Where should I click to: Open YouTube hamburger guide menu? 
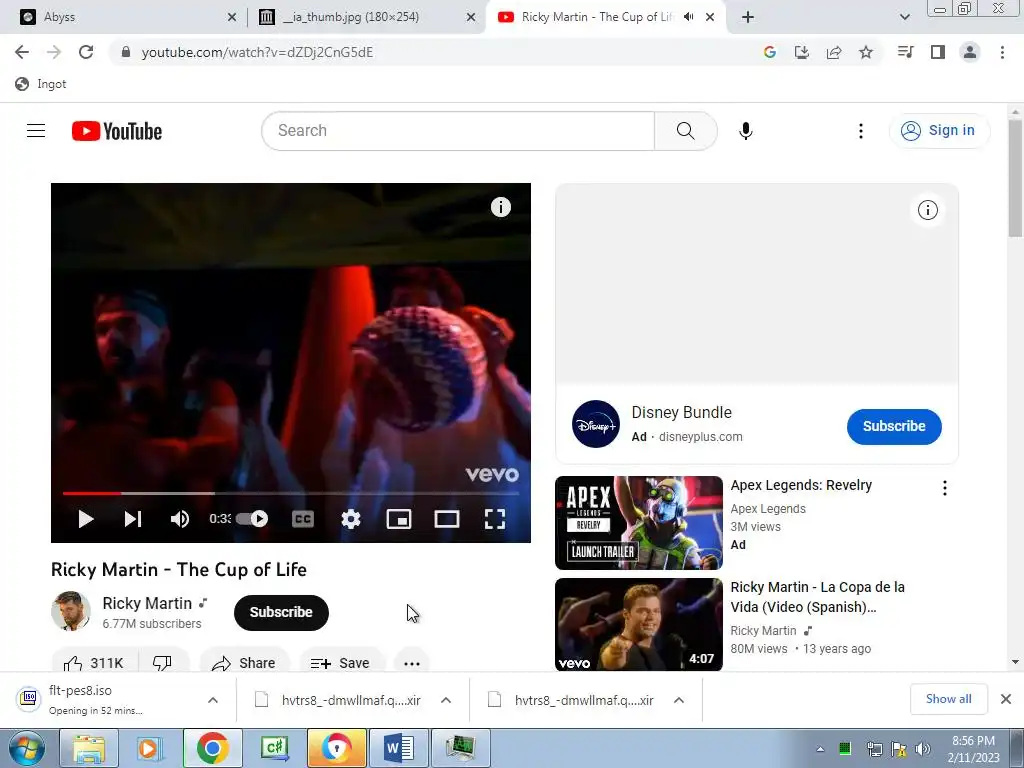click(36, 131)
